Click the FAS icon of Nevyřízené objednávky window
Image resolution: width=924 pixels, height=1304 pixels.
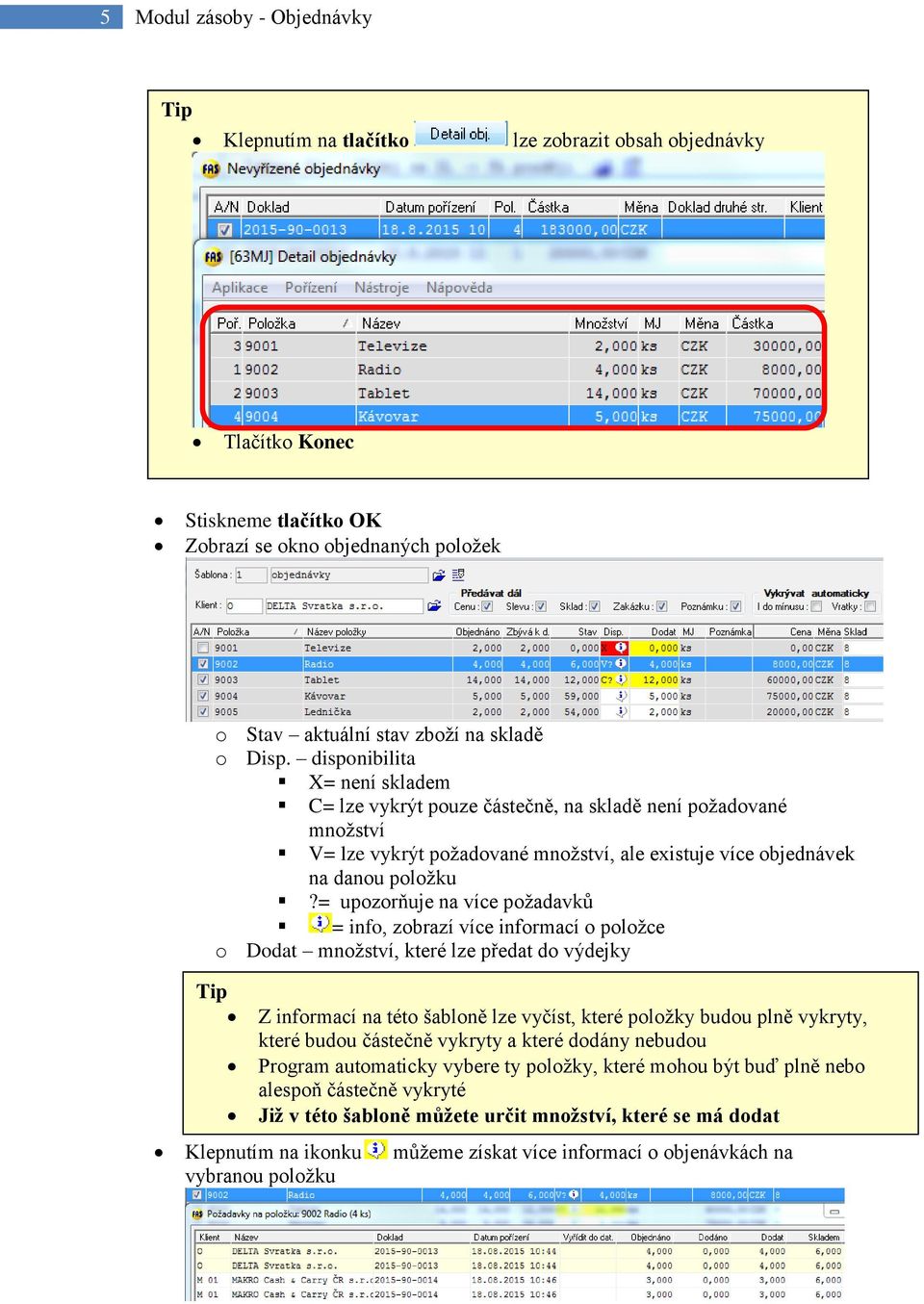pyautogui.click(x=211, y=169)
